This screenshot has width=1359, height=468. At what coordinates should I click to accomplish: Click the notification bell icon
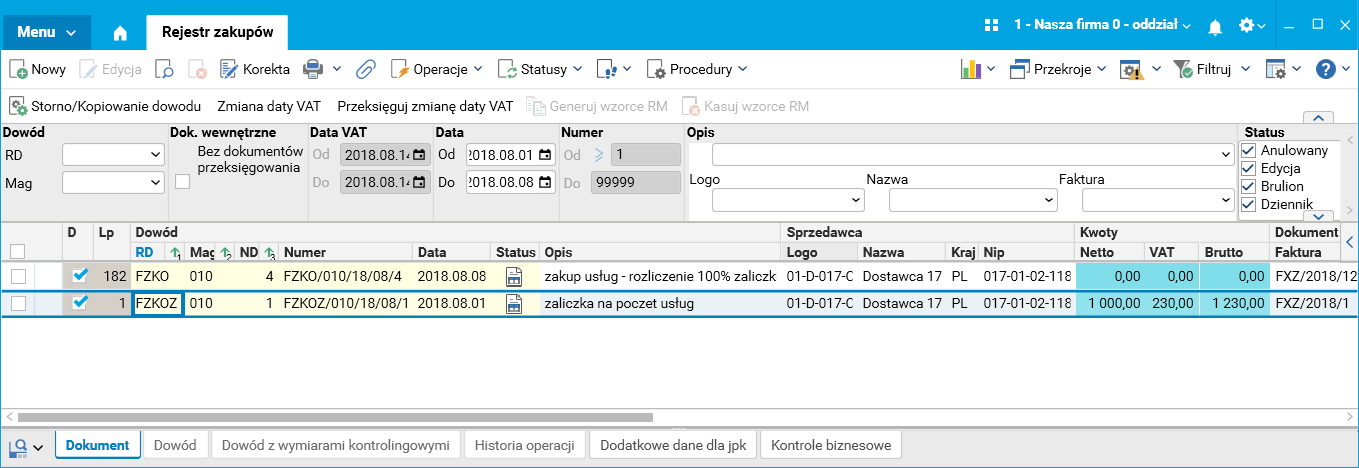pyautogui.click(x=1215, y=26)
